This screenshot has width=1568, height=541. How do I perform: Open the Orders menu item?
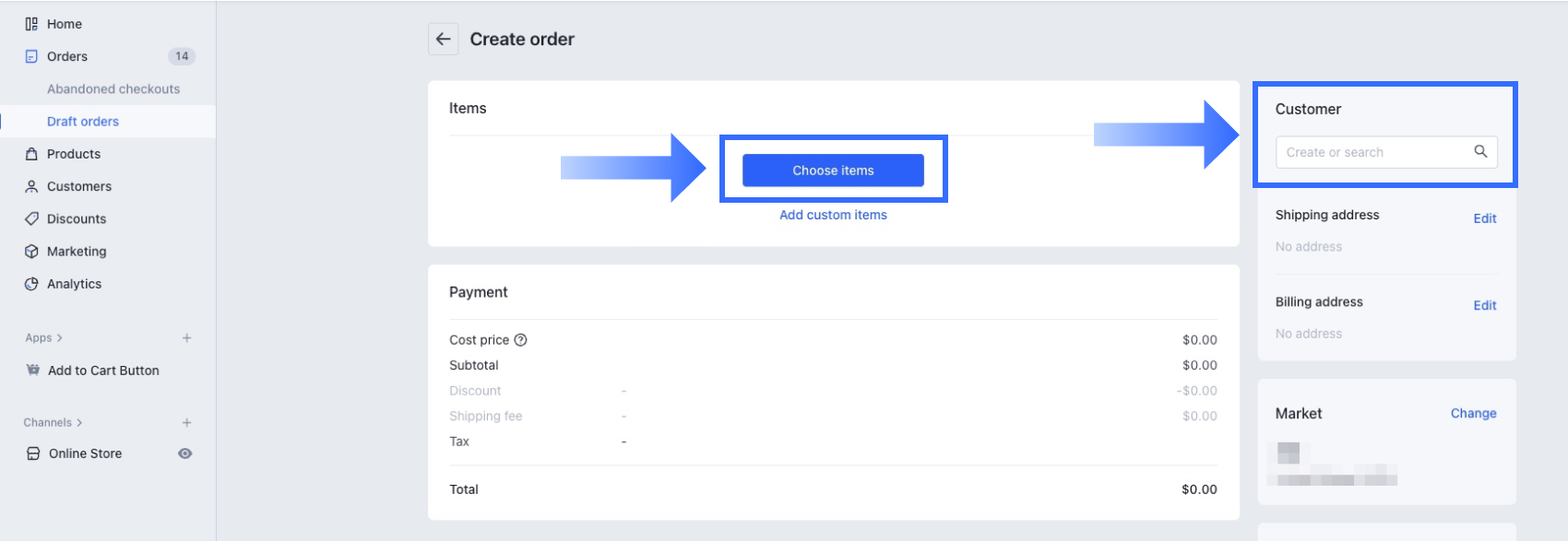click(67, 56)
